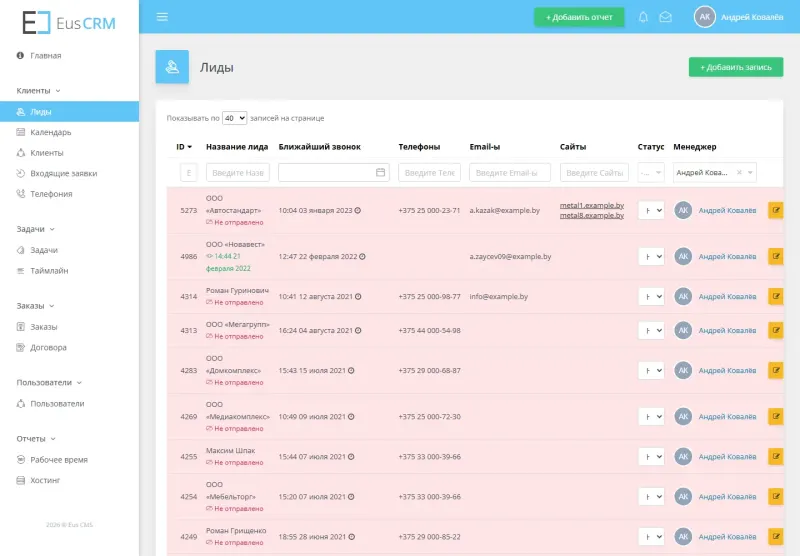Click lead name ООО «Мегагрупп»
This screenshot has width=800, height=556.
pyautogui.click(x=238, y=324)
